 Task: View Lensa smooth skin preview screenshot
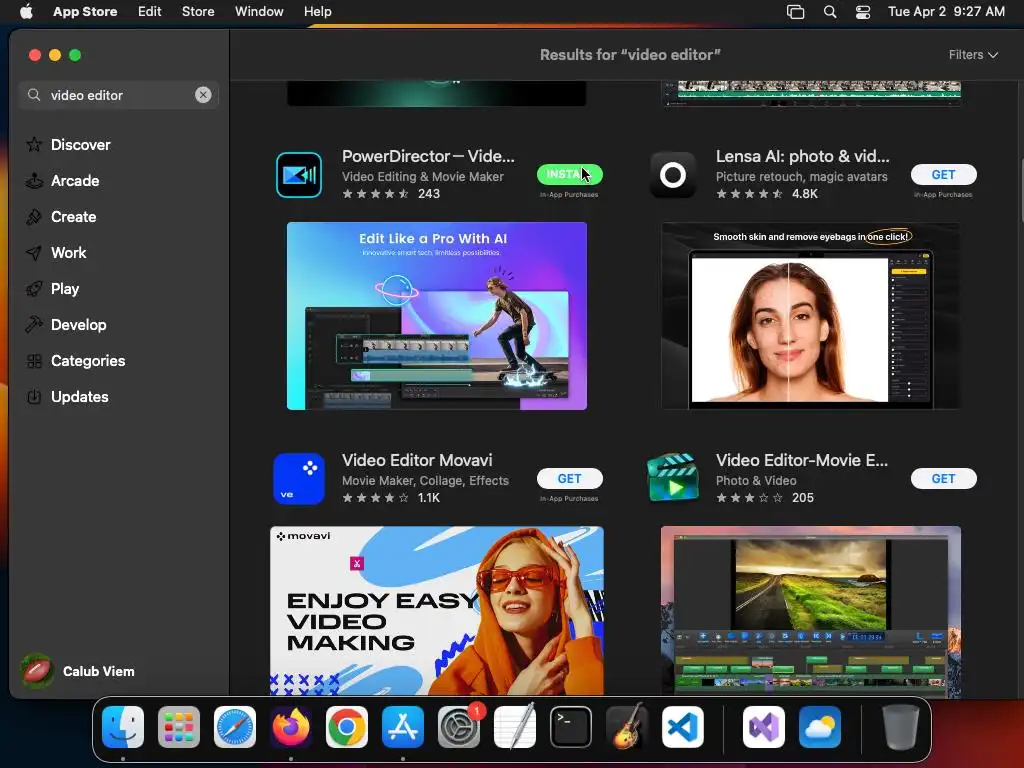point(810,316)
